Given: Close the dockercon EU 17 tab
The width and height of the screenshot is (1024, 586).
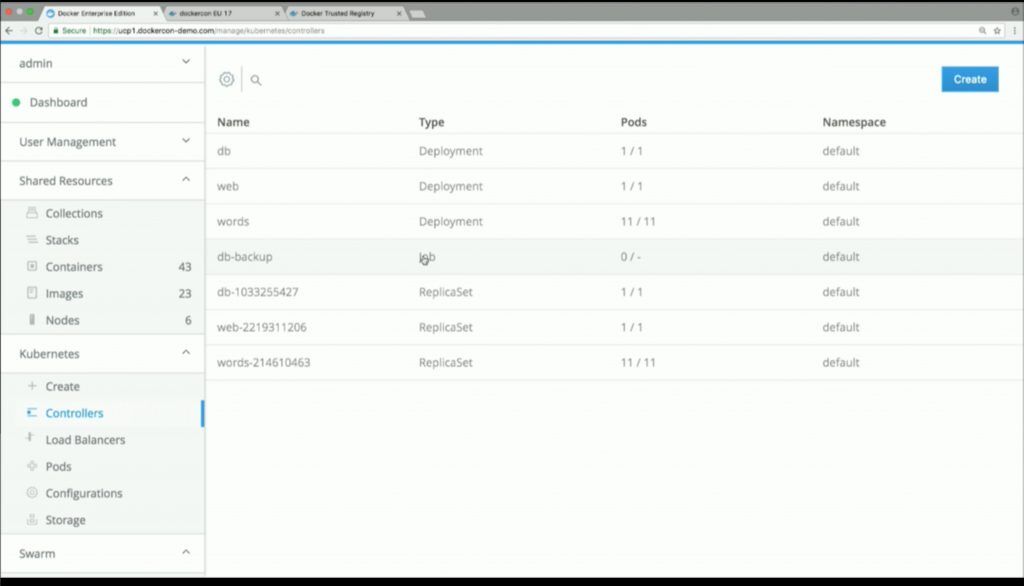Looking at the screenshot, I should click(278, 13).
